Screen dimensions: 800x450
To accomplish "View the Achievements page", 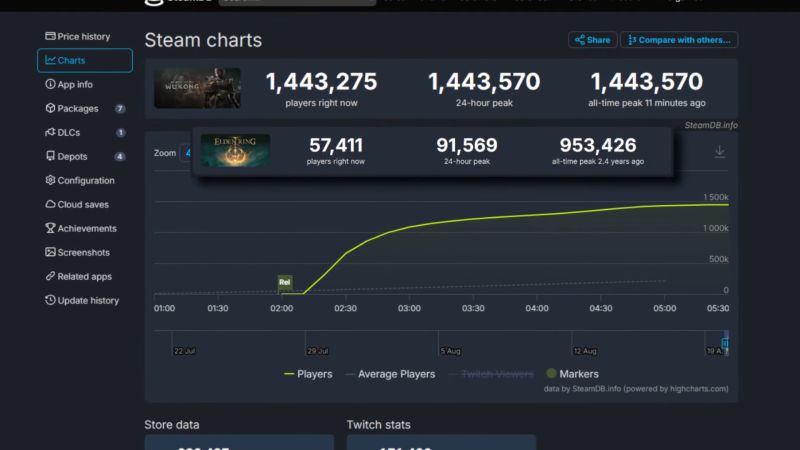I will (x=81, y=228).
